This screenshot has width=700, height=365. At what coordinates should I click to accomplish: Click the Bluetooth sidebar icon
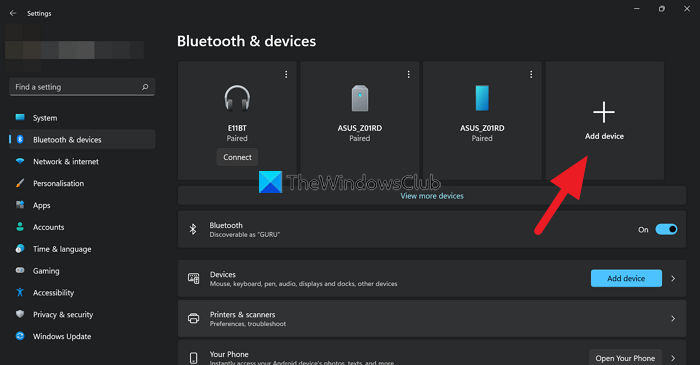pyautogui.click(x=20, y=139)
